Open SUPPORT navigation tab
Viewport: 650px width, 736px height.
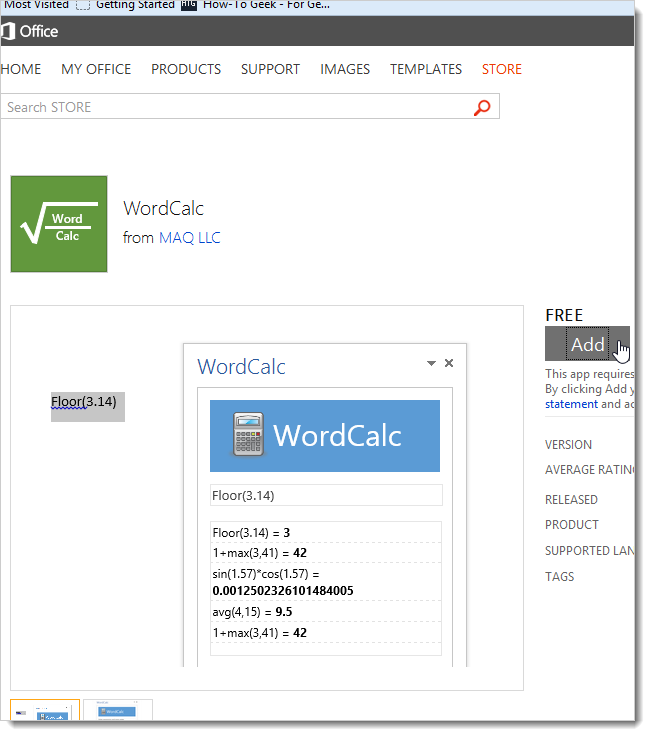tap(270, 69)
